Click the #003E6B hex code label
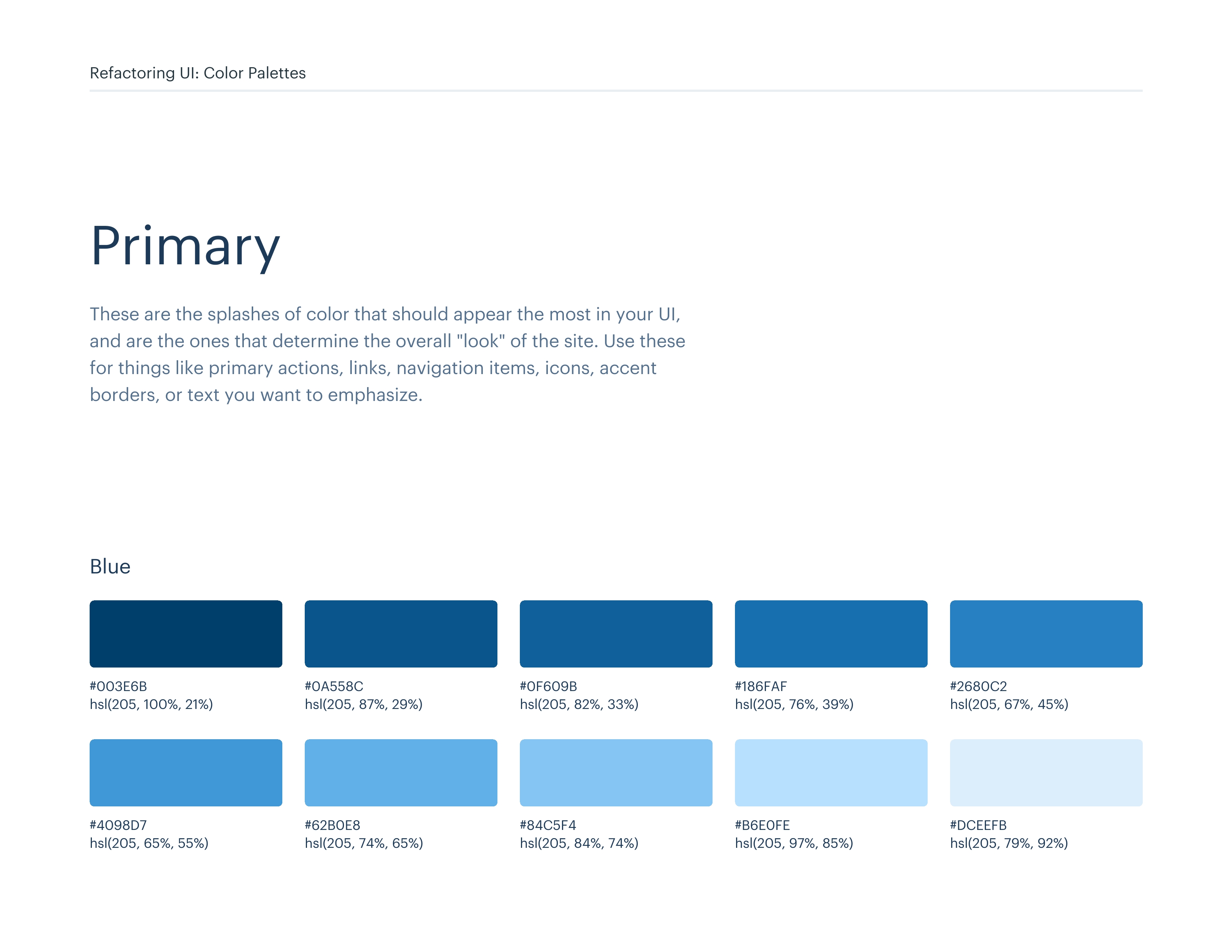 click(118, 686)
